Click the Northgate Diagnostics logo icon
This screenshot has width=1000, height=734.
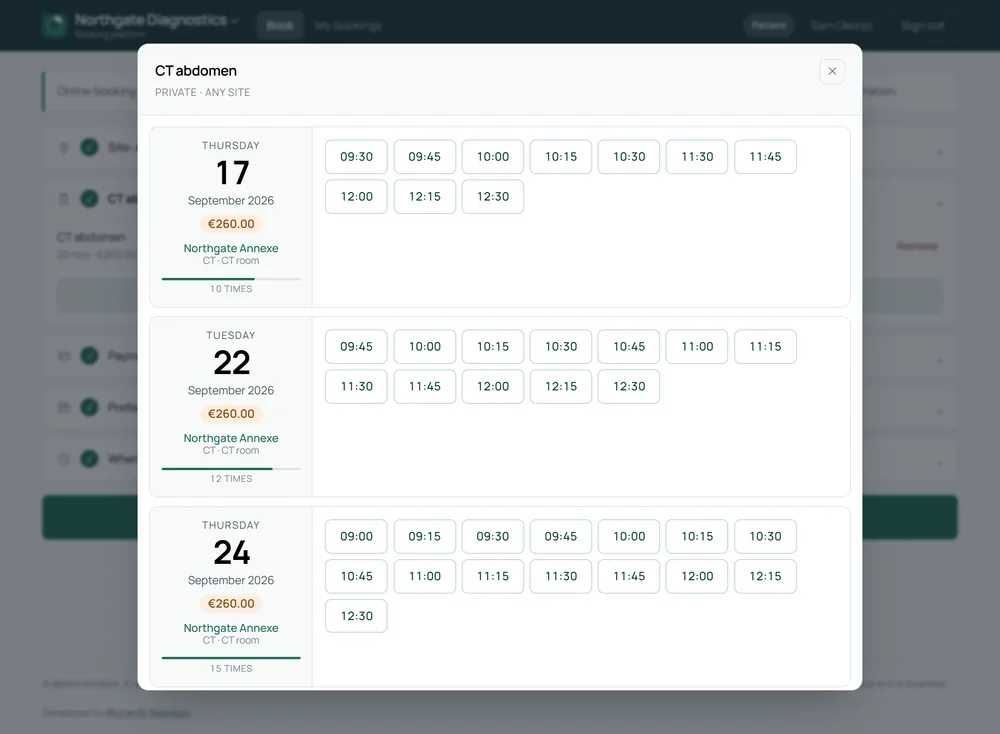[x=54, y=26]
